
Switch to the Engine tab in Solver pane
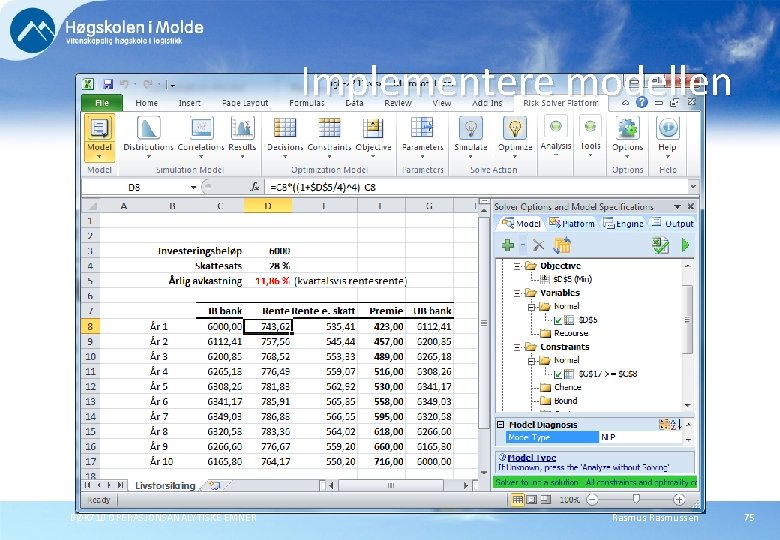[x=624, y=224]
